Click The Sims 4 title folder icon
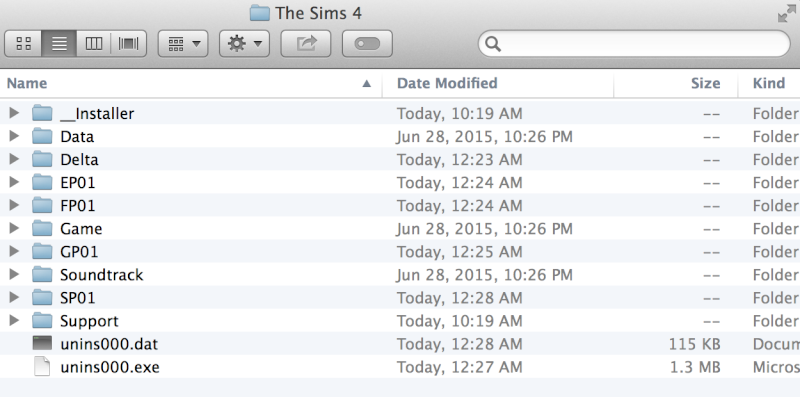The height and width of the screenshot is (397, 800). point(260,13)
